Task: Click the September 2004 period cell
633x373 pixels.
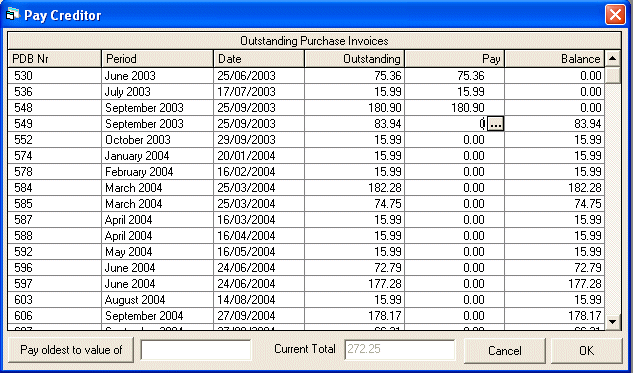Action: pos(157,316)
